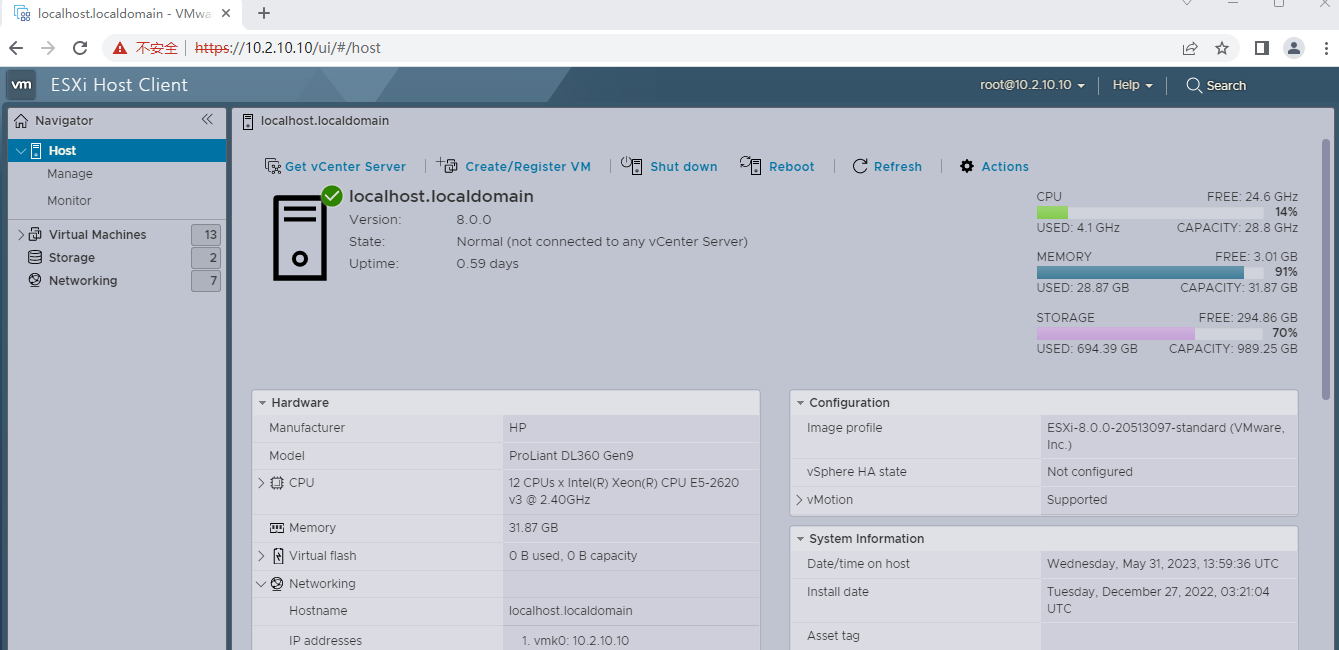The height and width of the screenshot is (650, 1339).
Task: Select Manage under Host
Action: [70, 174]
